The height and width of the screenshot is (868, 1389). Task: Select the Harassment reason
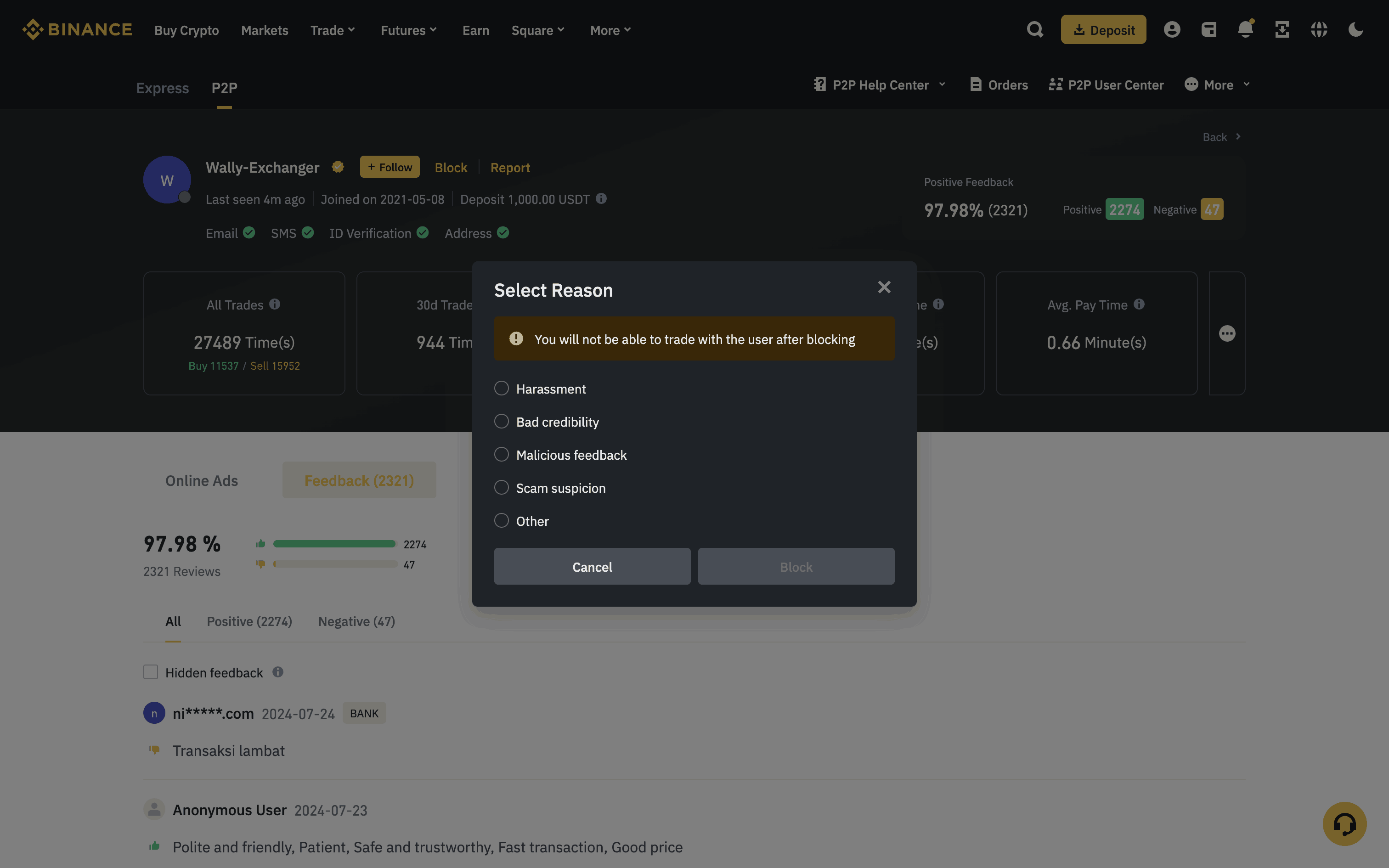502,389
